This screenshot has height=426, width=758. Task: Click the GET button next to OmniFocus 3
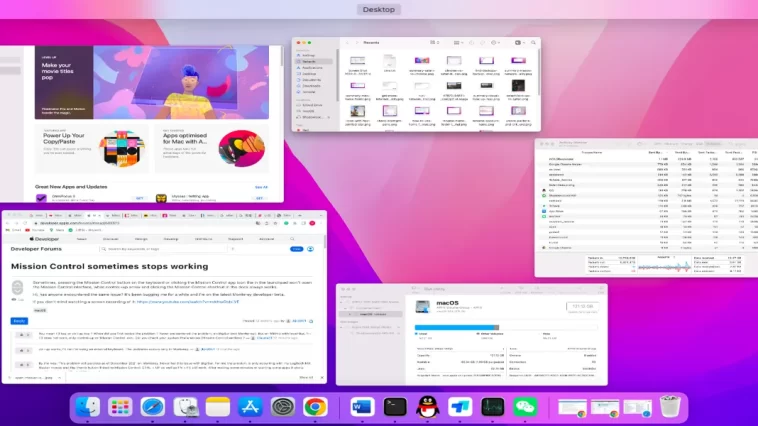point(139,198)
